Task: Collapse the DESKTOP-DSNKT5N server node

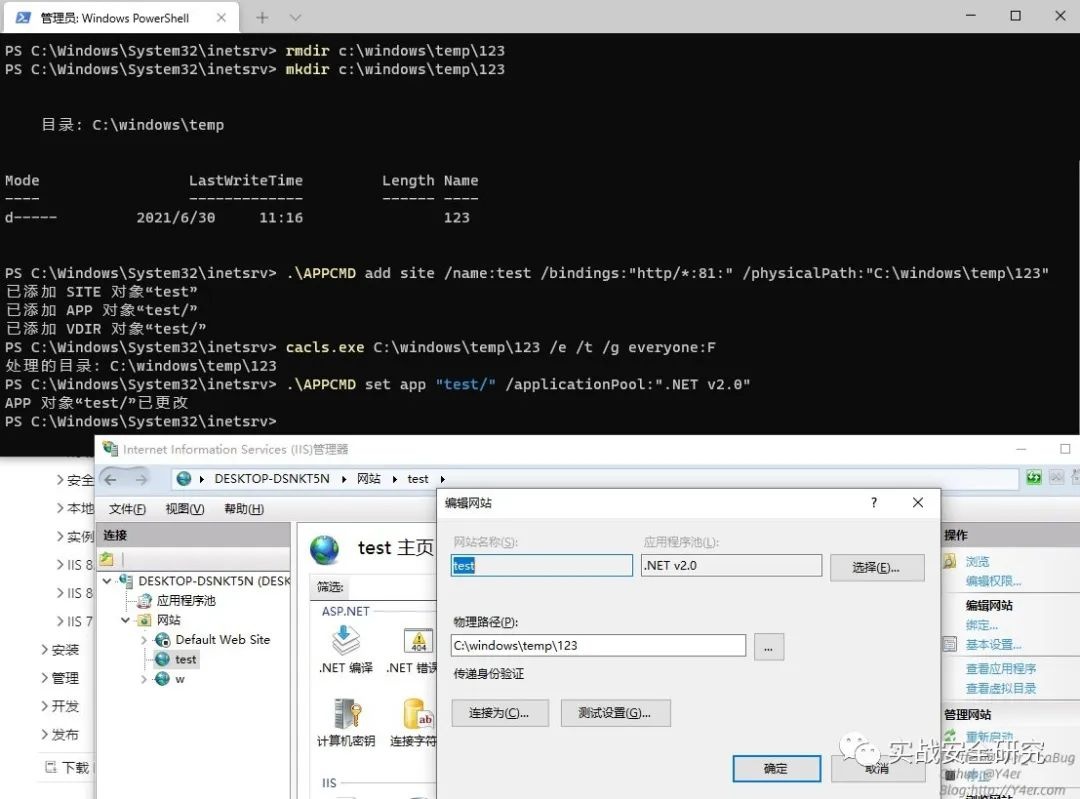Action: [107, 581]
